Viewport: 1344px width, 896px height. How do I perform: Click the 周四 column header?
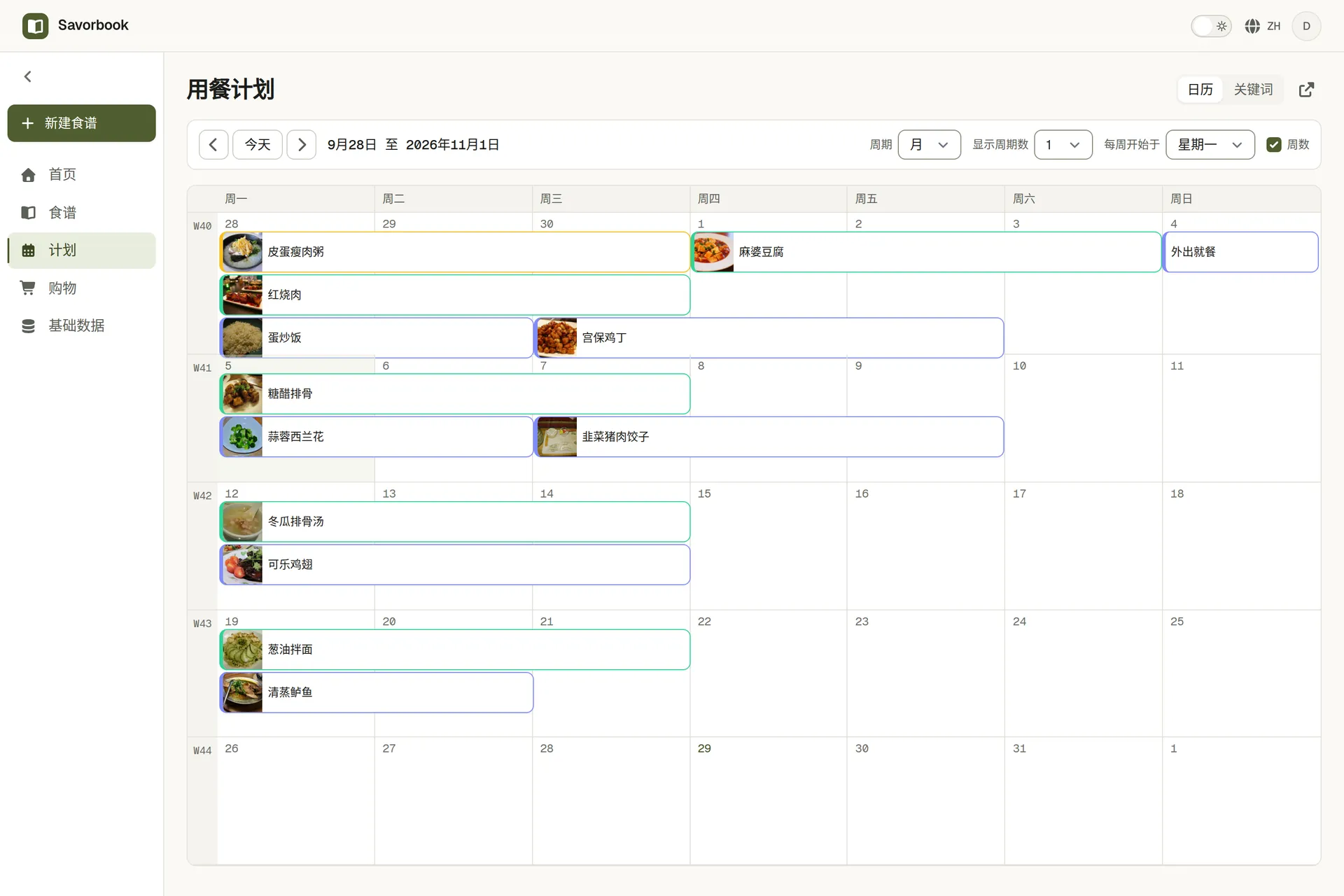768,199
